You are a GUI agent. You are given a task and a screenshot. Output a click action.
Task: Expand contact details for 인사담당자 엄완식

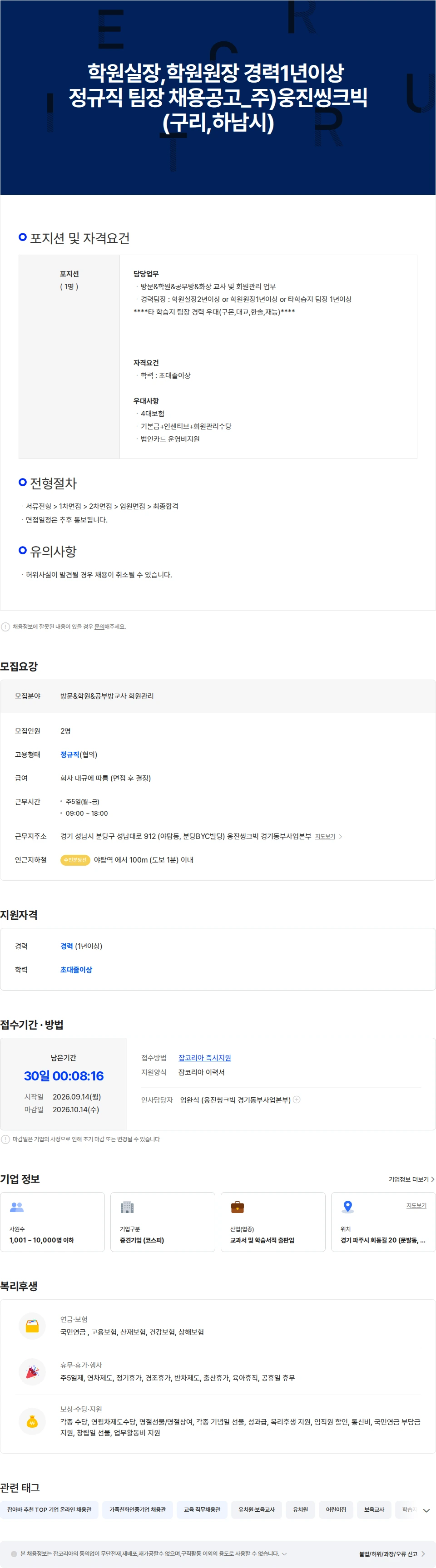(297, 1100)
